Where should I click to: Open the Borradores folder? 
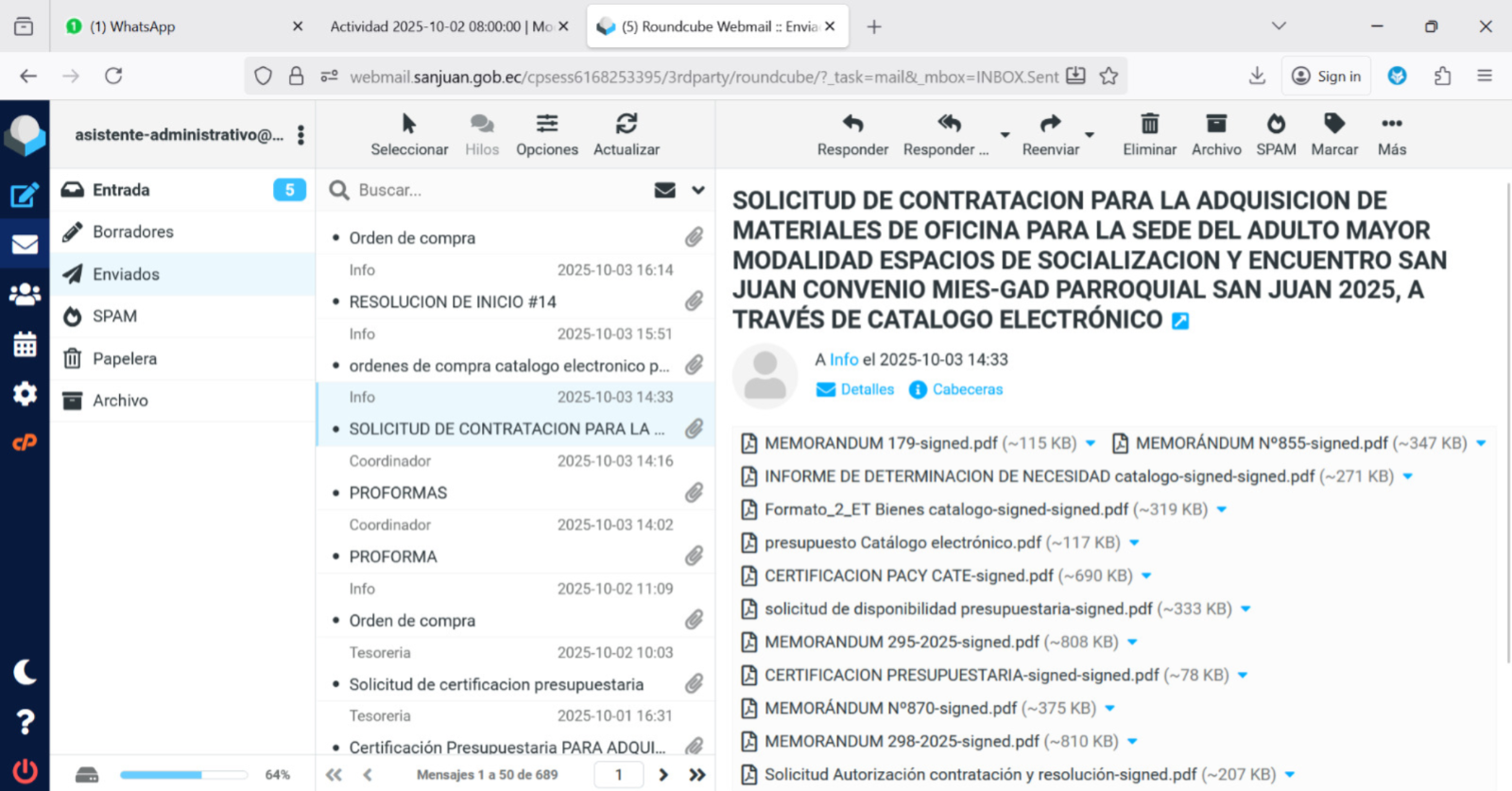tap(133, 232)
